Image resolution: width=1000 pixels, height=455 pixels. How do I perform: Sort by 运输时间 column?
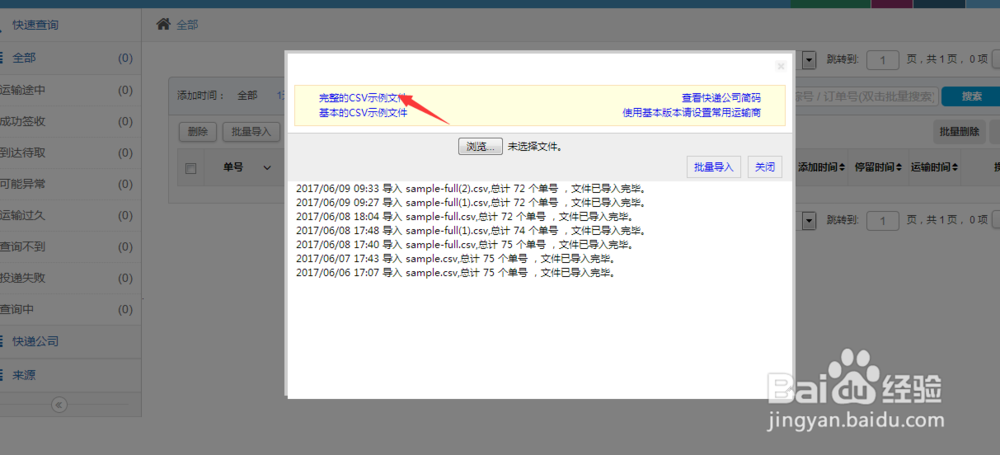(934, 167)
